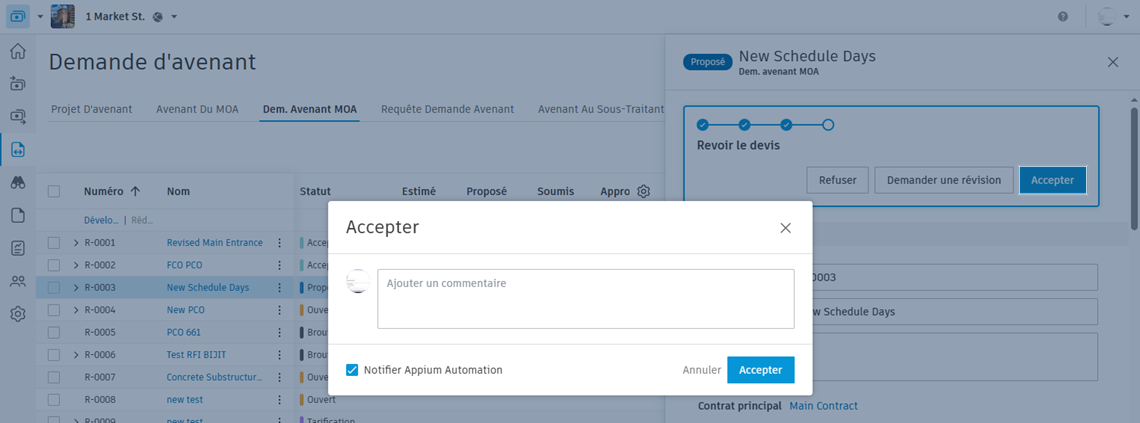1140x423 pixels.
Task: Open the document icon in sidebar
Action: point(17,215)
